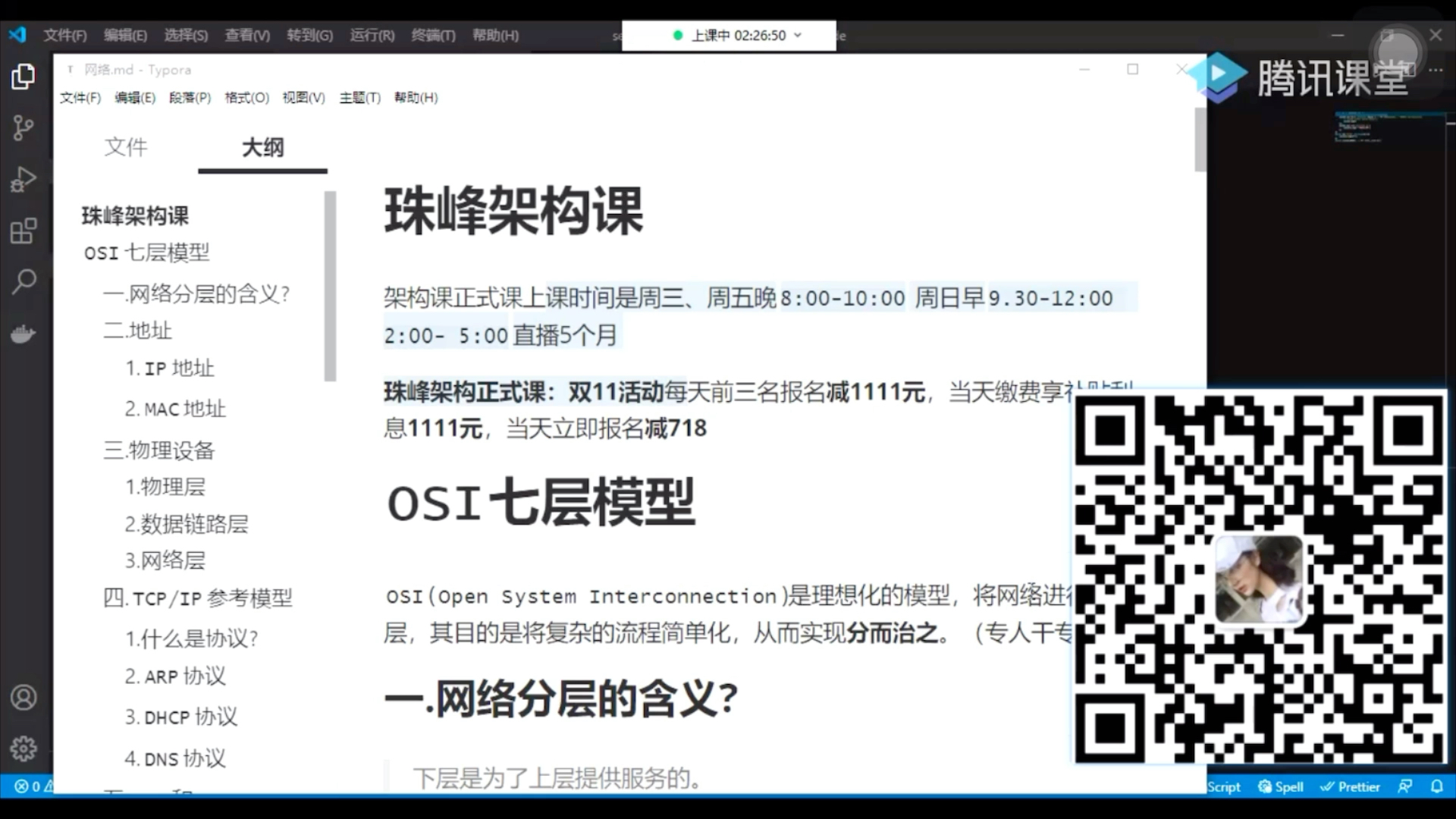Click the 直播5个月 text in schedule paragraph
This screenshot has height=819, width=1456.
(x=565, y=335)
